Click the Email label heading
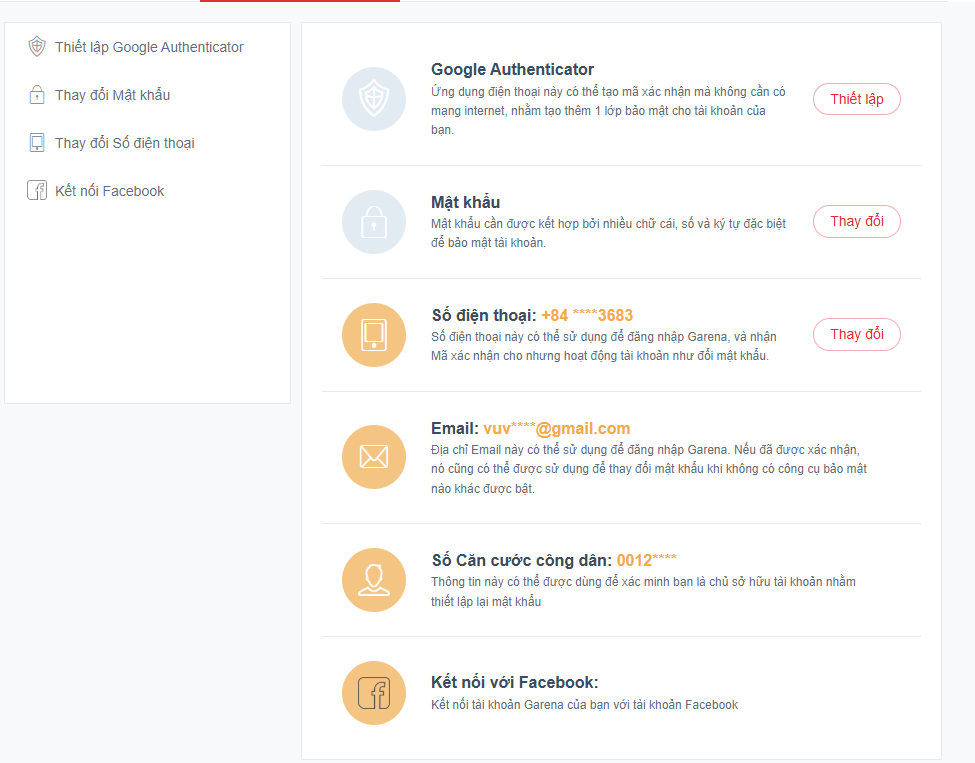Screen dimensions: 975x763 [x=455, y=428]
